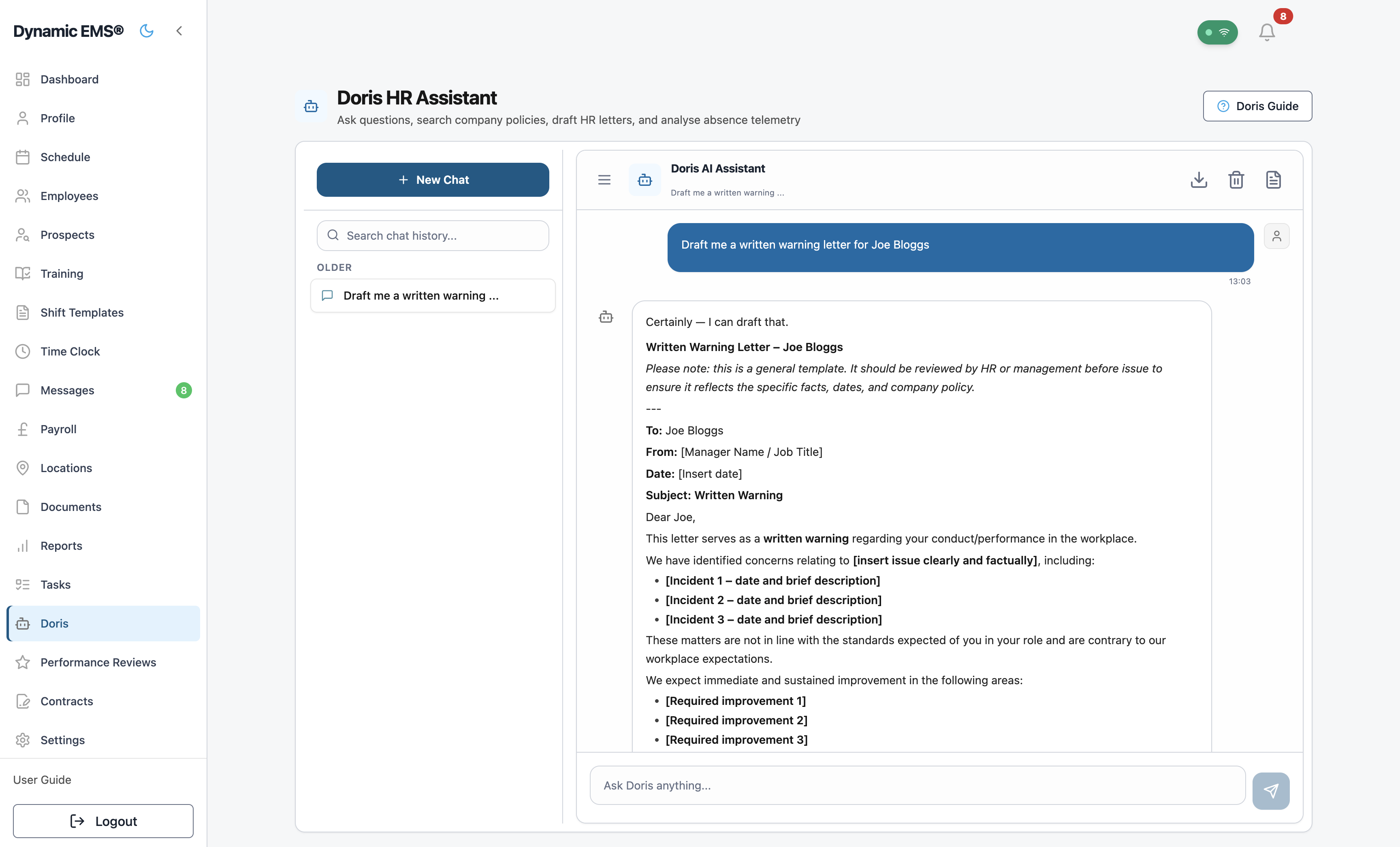Screen dimensions: 1400x847
Task: Open the Profile page
Action: (103, 117)
